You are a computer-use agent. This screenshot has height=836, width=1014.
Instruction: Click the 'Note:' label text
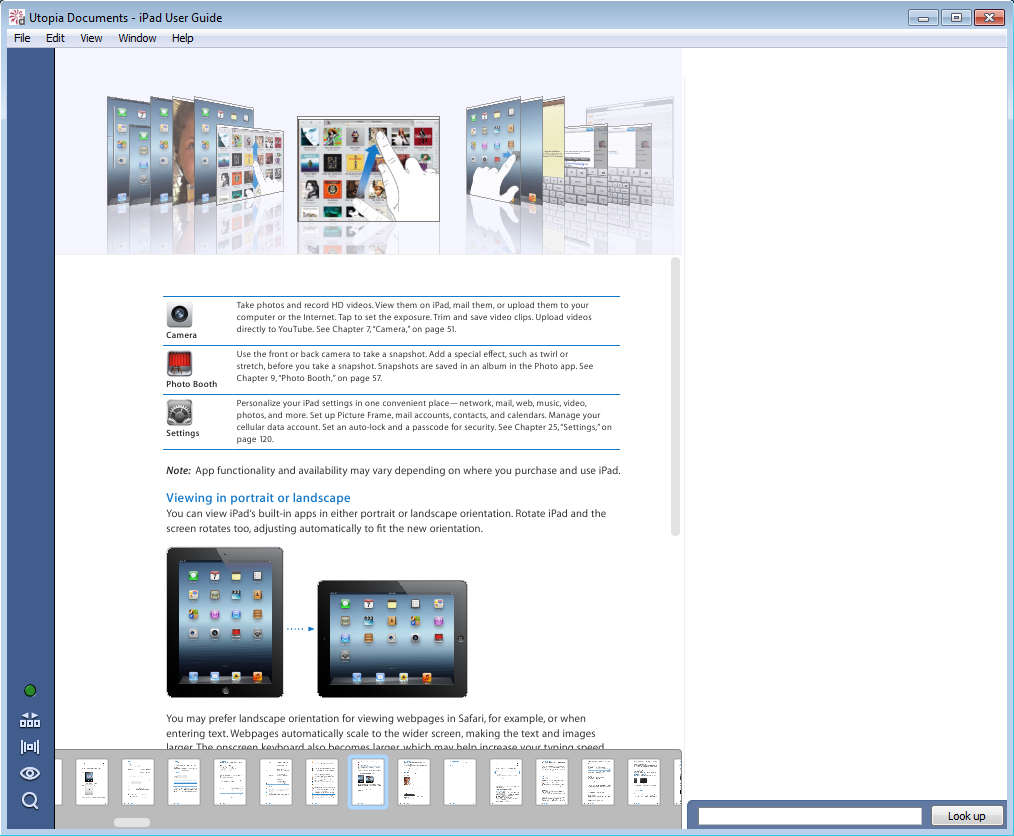tap(178, 471)
